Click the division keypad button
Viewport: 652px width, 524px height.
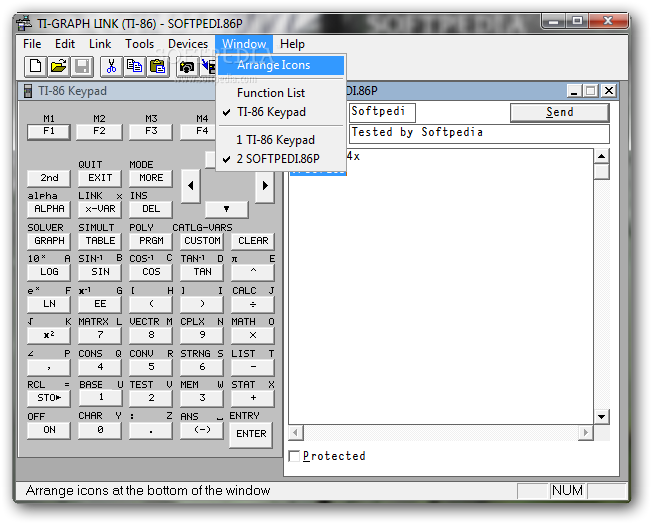coord(253,304)
